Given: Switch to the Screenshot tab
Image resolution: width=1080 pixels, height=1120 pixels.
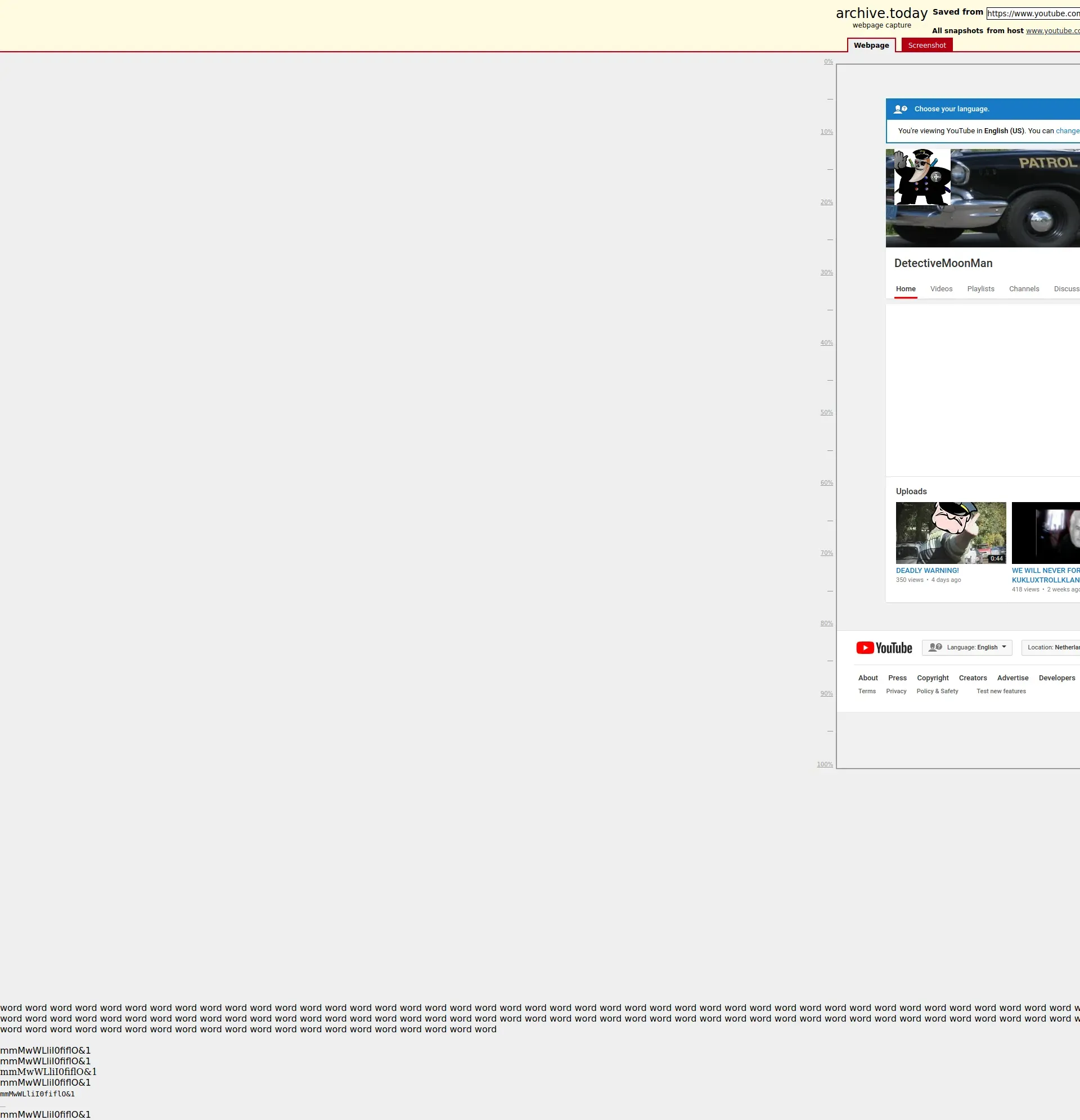Looking at the screenshot, I should coord(926,45).
